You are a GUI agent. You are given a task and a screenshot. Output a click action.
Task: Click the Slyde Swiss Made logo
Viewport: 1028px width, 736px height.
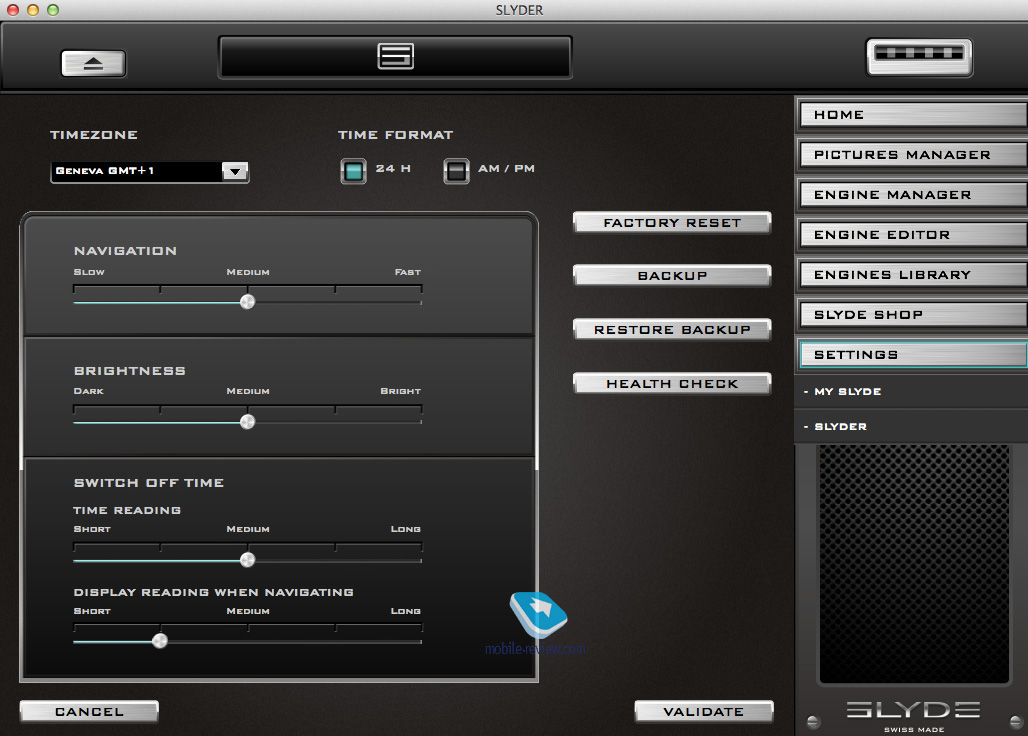click(913, 716)
